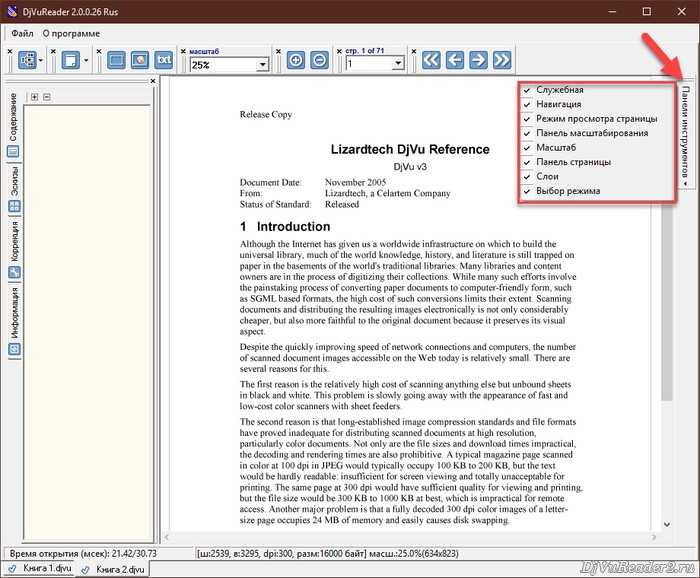Click the Release Copy text
The height and width of the screenshot is (578, 700).
pos(266,115)
